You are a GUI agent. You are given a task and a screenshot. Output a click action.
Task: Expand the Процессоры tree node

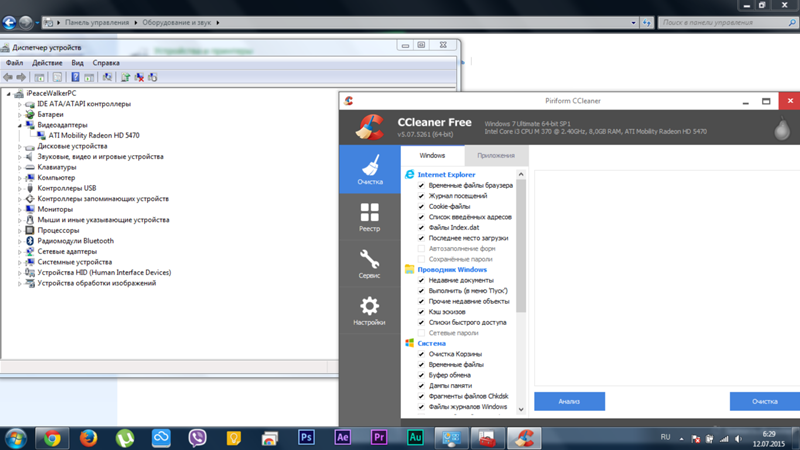20,231
